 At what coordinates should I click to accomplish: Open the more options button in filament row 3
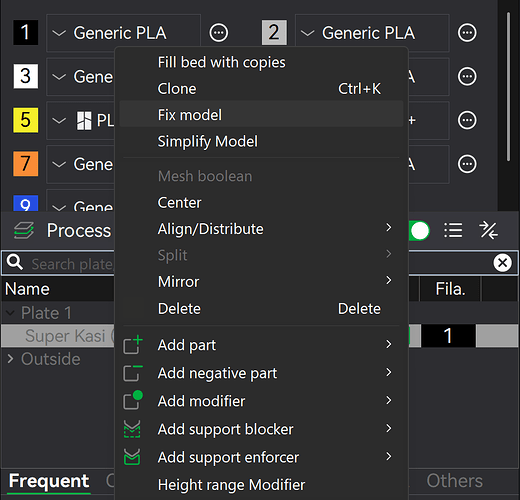[467, 77]
